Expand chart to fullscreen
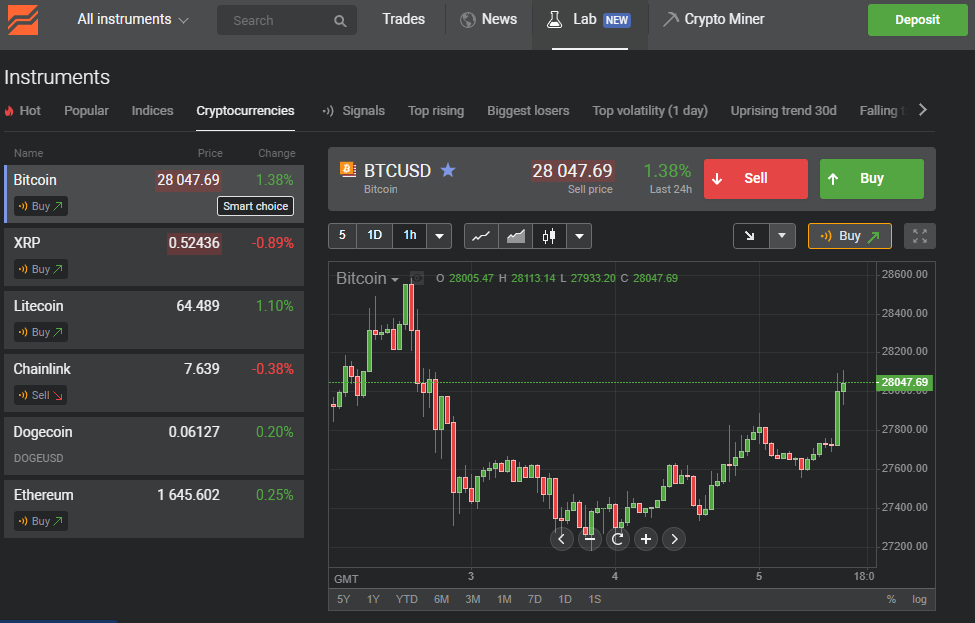This screenshot has width=975, height=623. pos(920,236)
